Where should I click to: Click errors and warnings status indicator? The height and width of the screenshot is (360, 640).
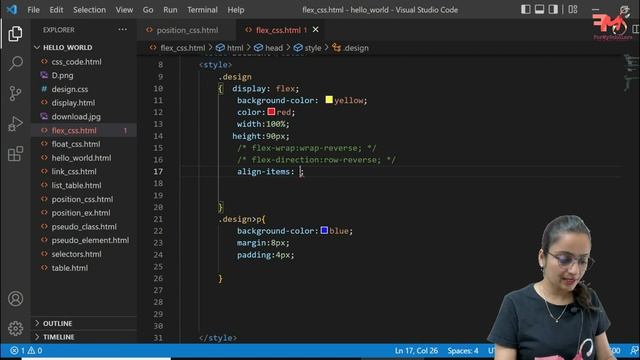click(x=26, y=350)
